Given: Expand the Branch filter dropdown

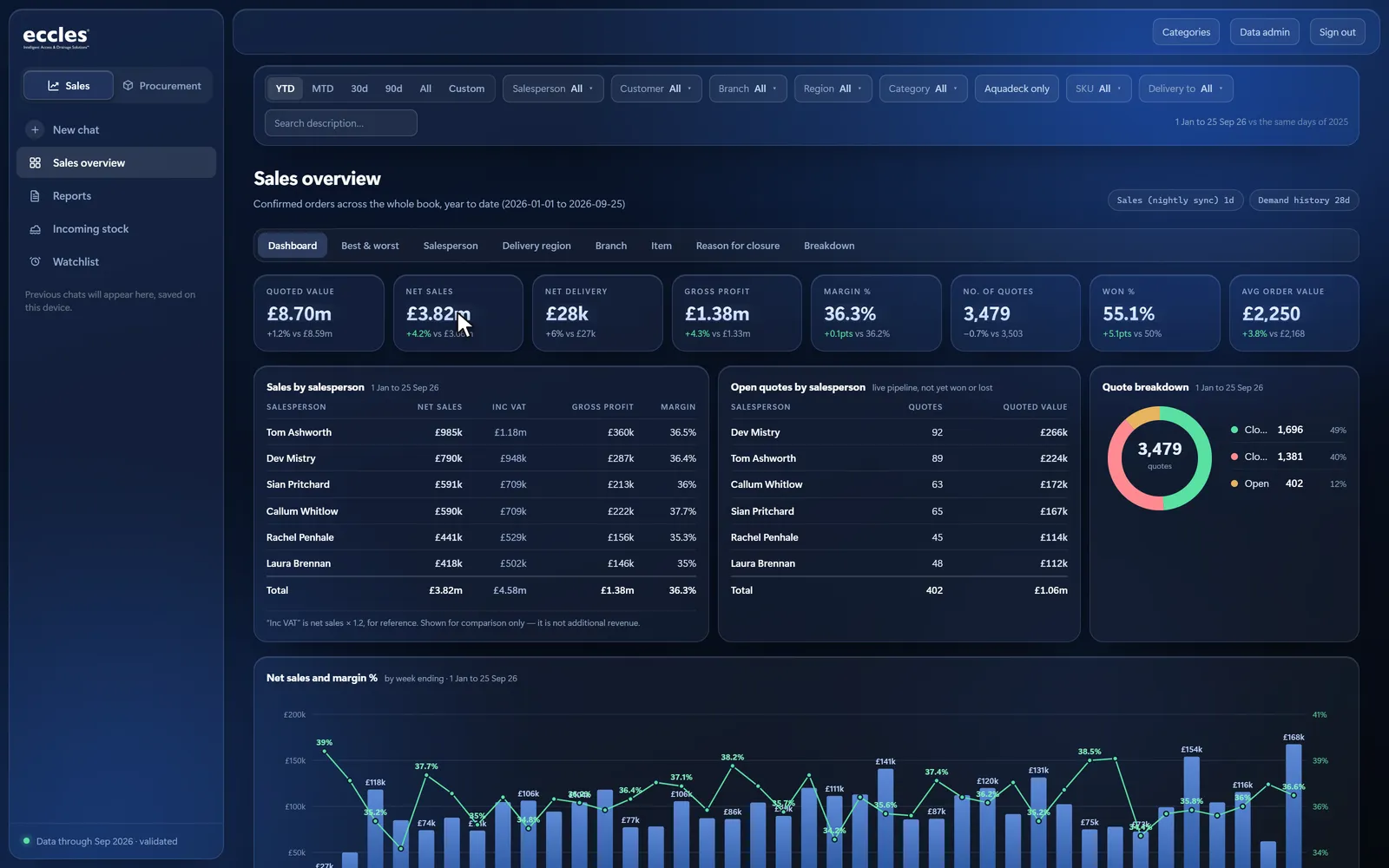Looking at the screenshot, I should click(x=748, y=89).
